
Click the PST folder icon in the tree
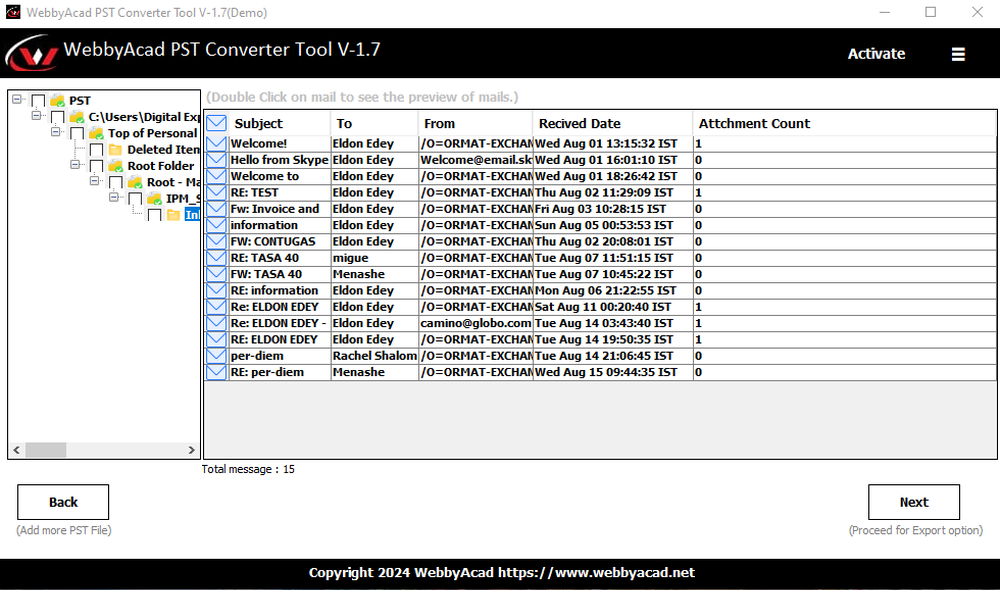point(56,99)
